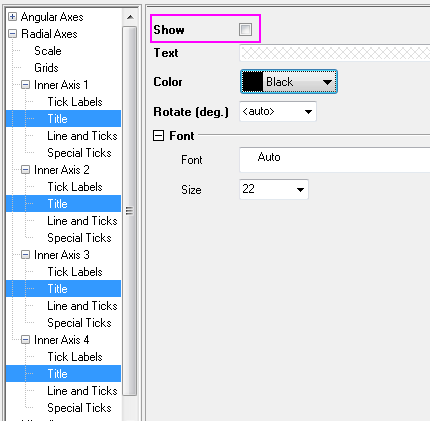Select Tick Labels under Inner Axis 1

[75, 102]
